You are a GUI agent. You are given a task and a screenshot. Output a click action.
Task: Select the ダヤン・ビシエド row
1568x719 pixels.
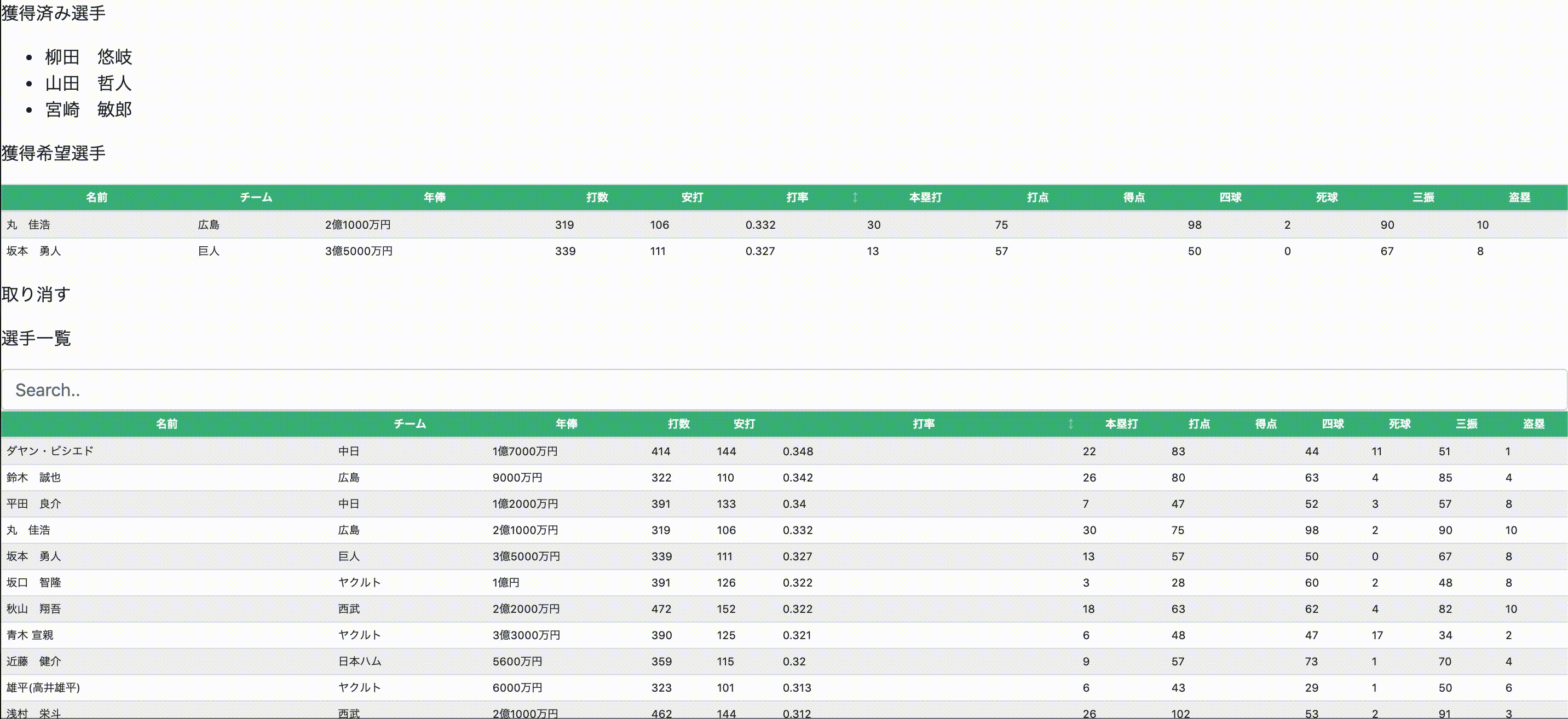[x=50, y=451]
